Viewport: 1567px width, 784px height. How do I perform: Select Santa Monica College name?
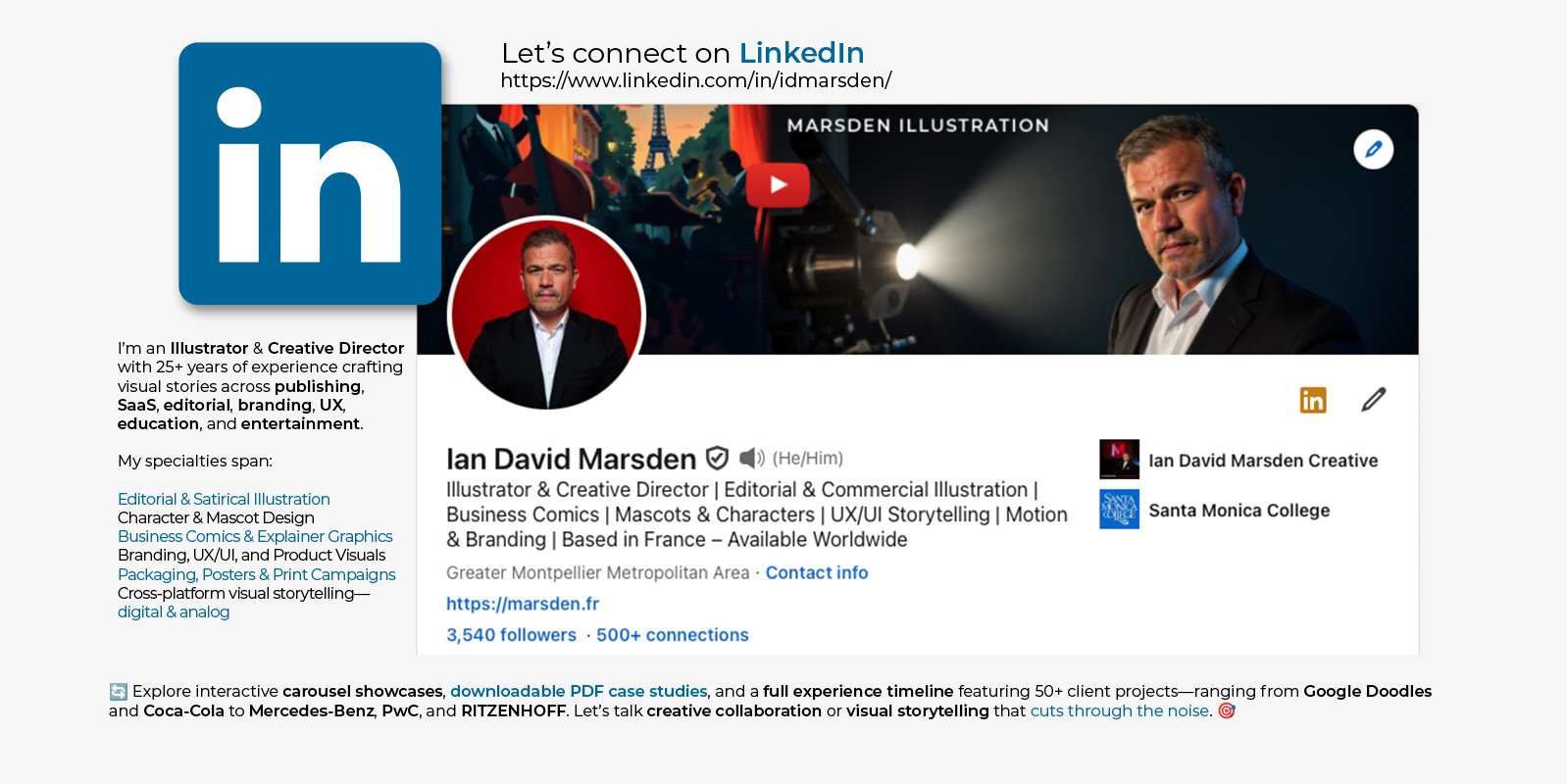click(x=1239, y=511)
